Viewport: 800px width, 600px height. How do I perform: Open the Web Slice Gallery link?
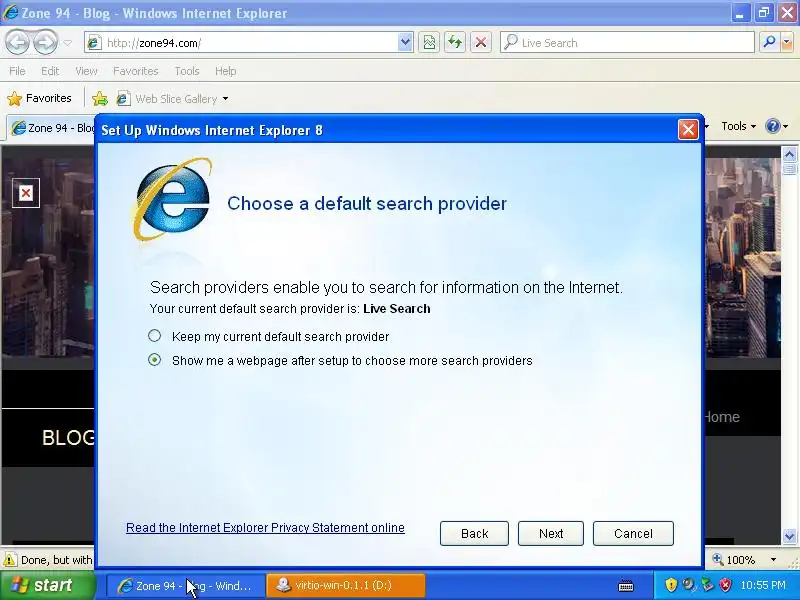pos(167,98)
